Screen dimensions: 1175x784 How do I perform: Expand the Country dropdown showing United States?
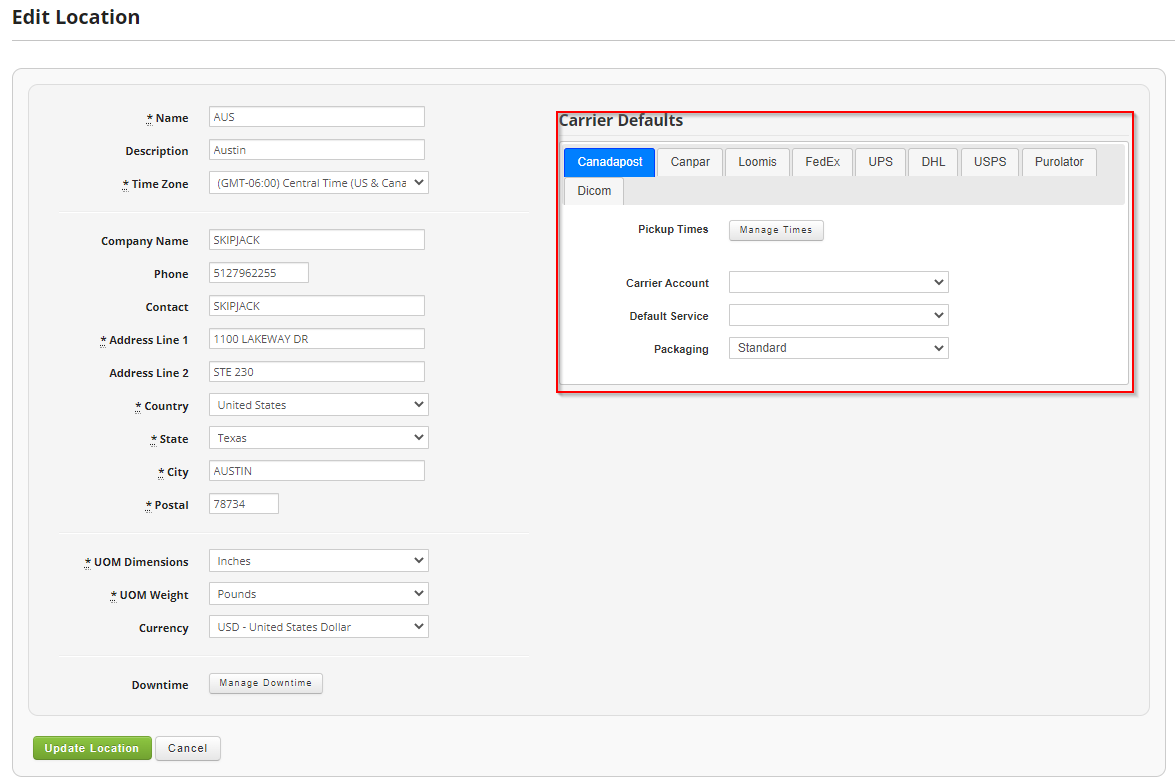tap(318, 404)
